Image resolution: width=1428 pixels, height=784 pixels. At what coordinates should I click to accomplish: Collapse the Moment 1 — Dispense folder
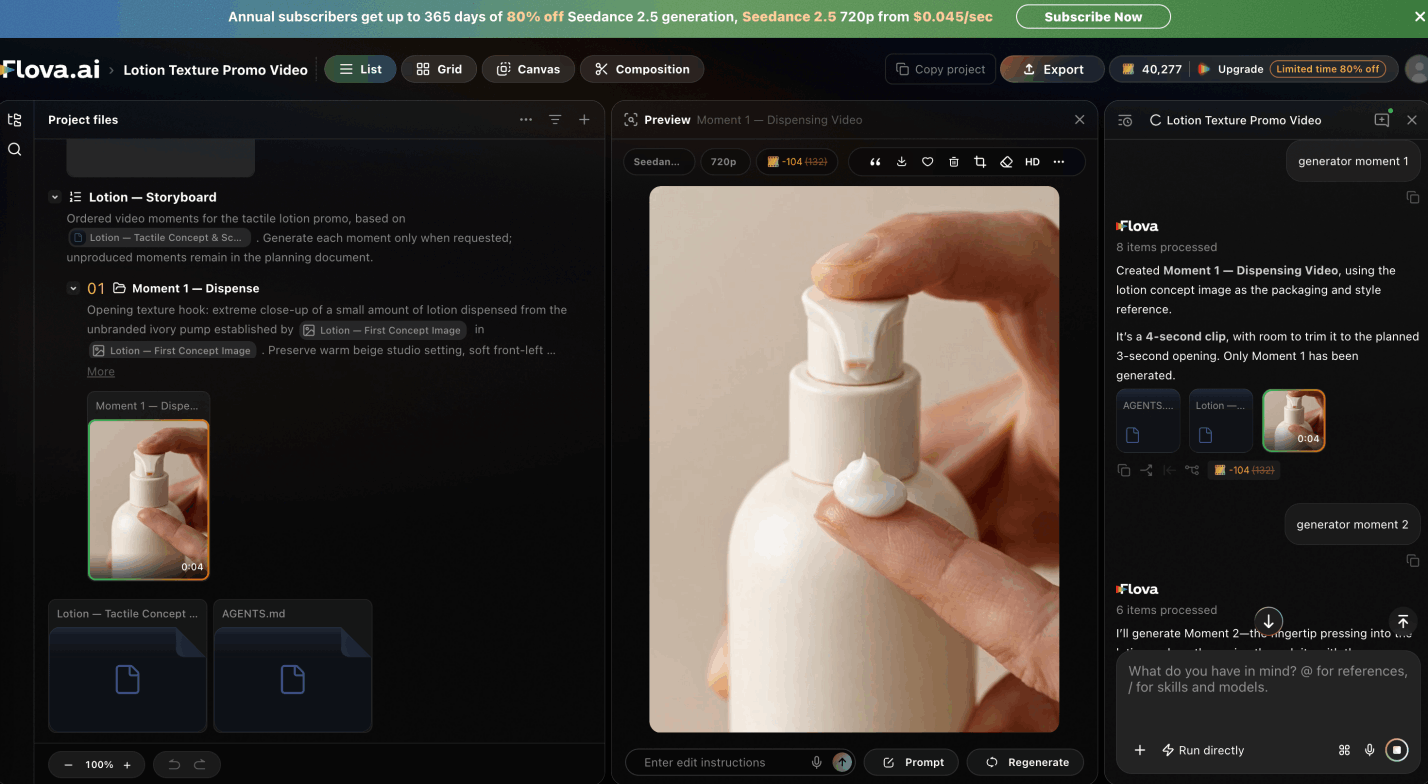tap(73, 288)
